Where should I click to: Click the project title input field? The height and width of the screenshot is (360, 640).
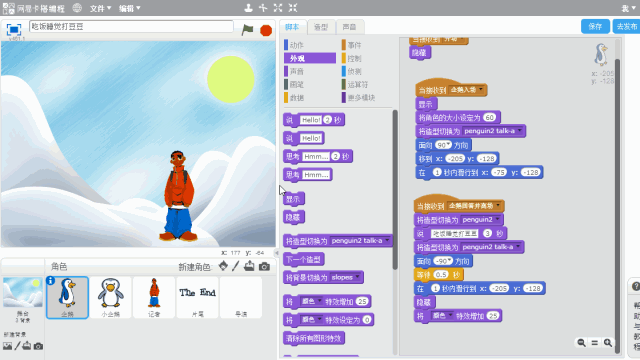pyautogui.click(x=131, y=27)
